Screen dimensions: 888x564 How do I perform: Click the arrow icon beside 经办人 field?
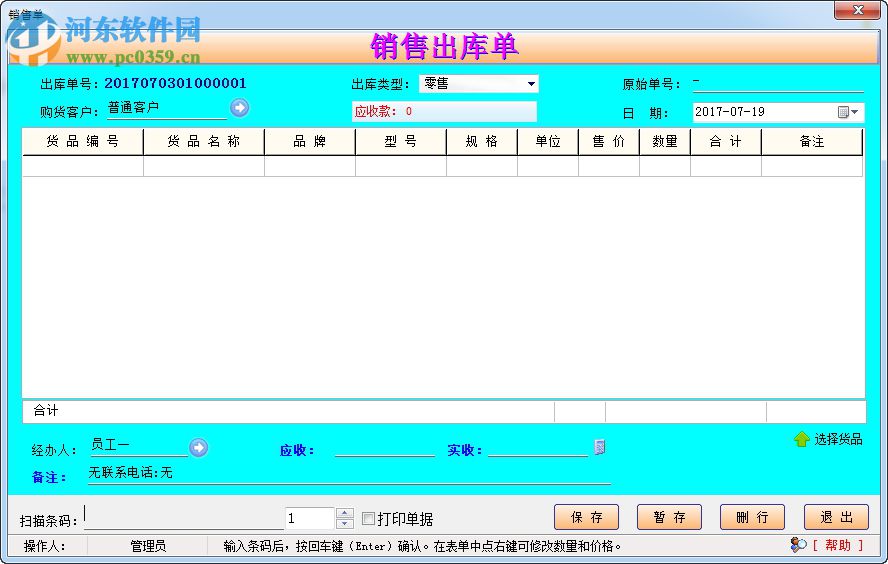pyautogui.click(x=198, y=448)
